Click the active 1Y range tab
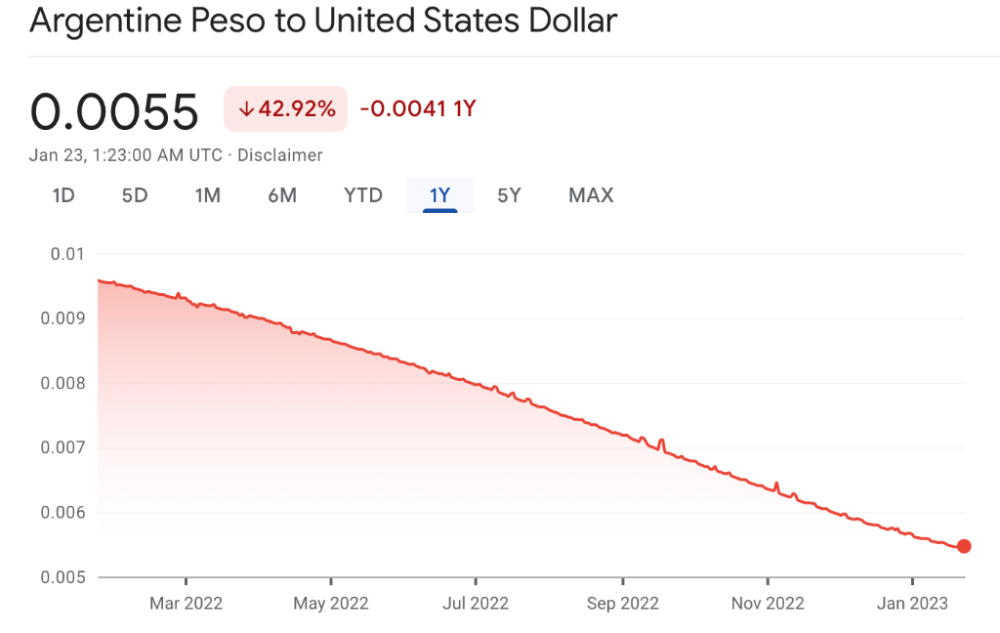The image size is (1000, 633). tap(440, 196)
